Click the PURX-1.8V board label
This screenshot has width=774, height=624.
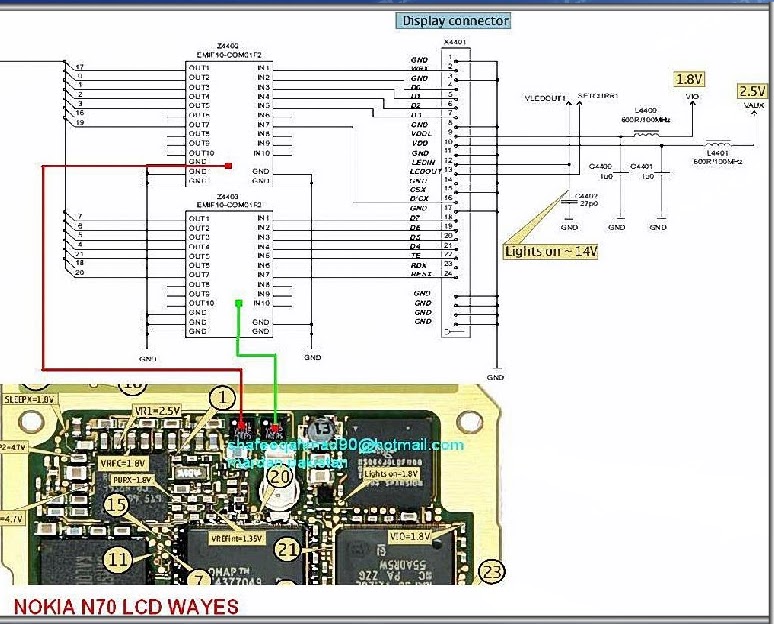[x=131, y=480]
